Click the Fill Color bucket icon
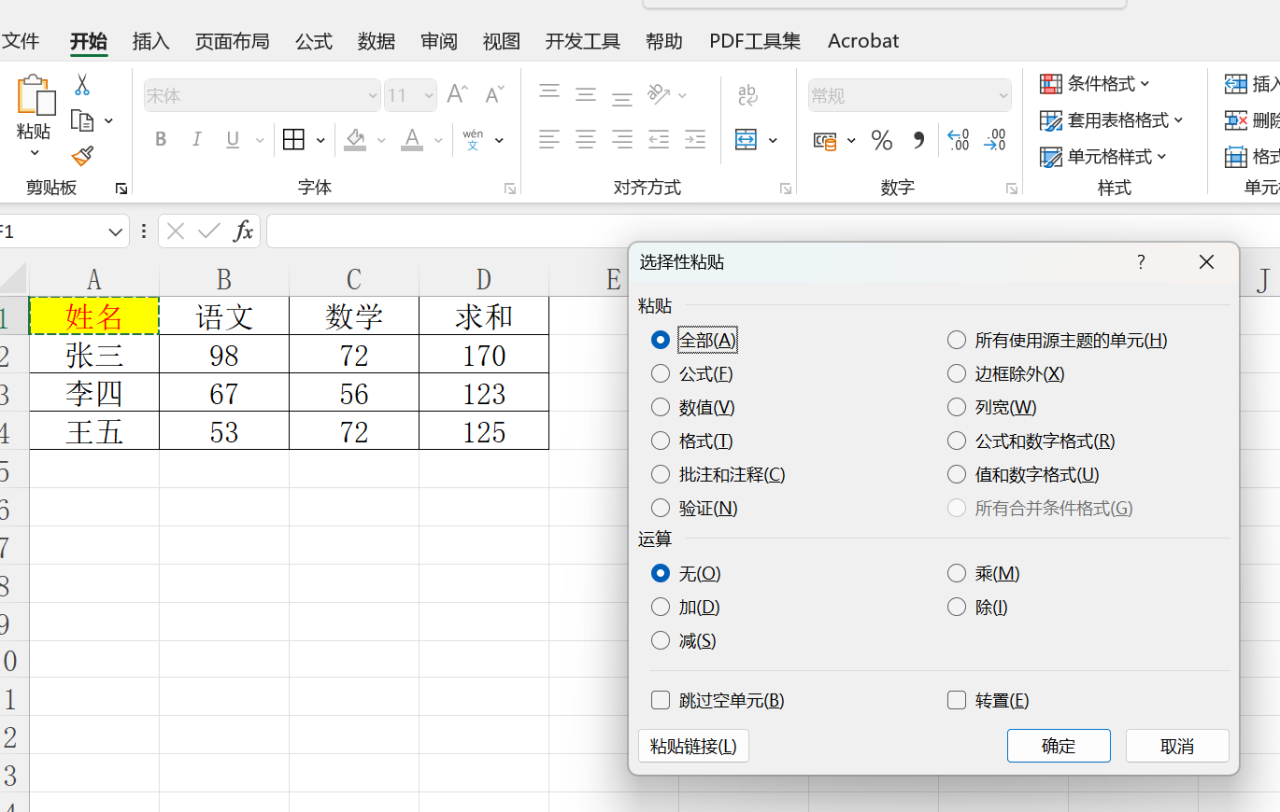 [355, 140]
